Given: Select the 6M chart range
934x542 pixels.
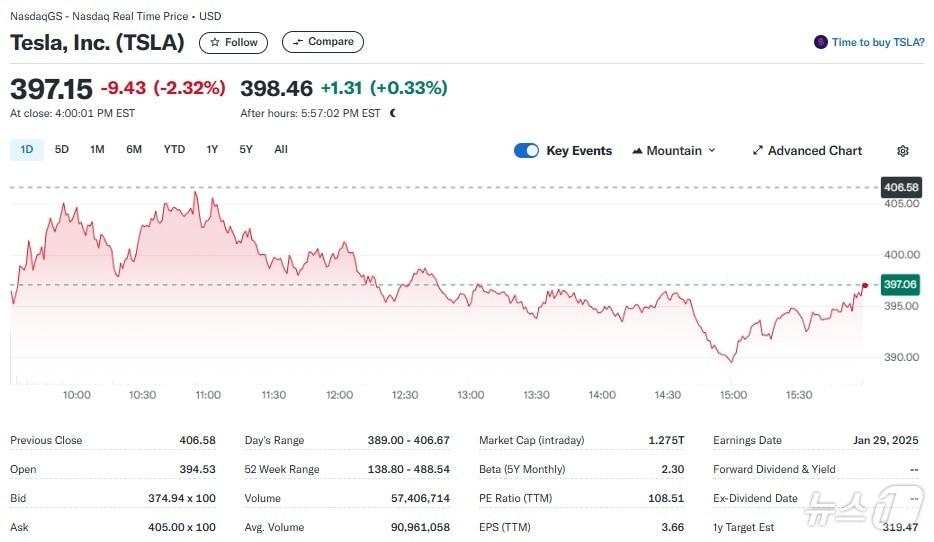Looking at the screenshot, I should pyautogui.click(x=134, y=150).
